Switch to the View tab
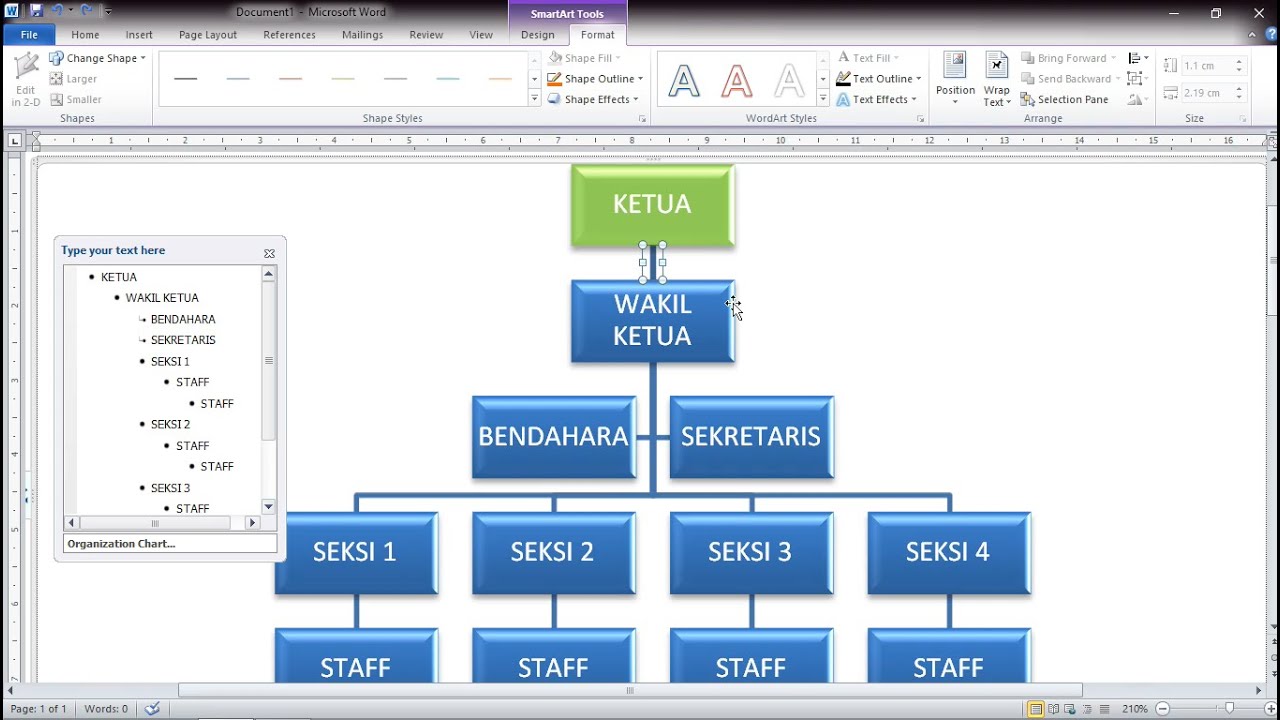 coord(481,35)
